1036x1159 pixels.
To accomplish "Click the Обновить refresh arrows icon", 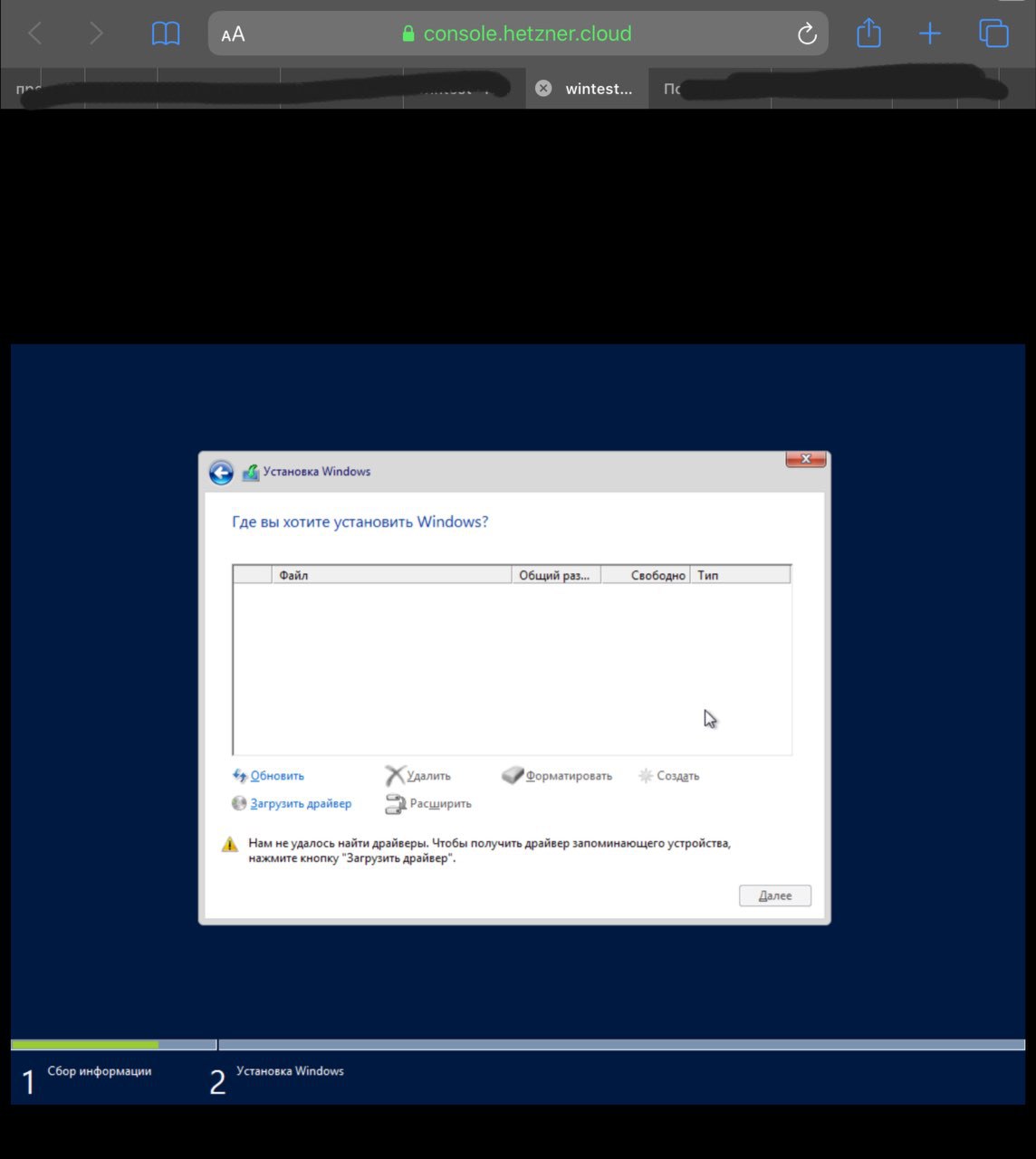I will [240, 776].
